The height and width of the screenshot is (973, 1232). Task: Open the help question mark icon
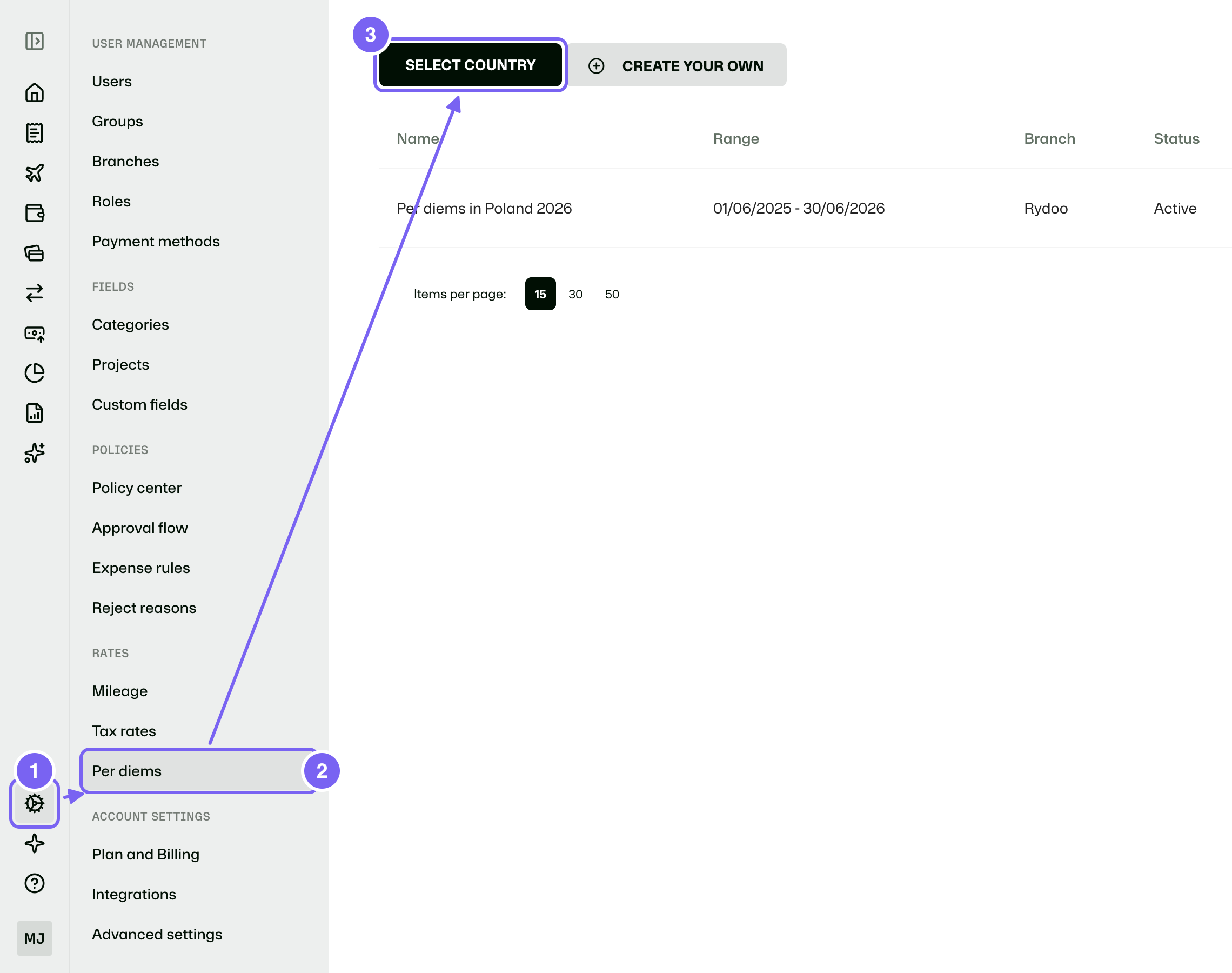pos(34,883)
